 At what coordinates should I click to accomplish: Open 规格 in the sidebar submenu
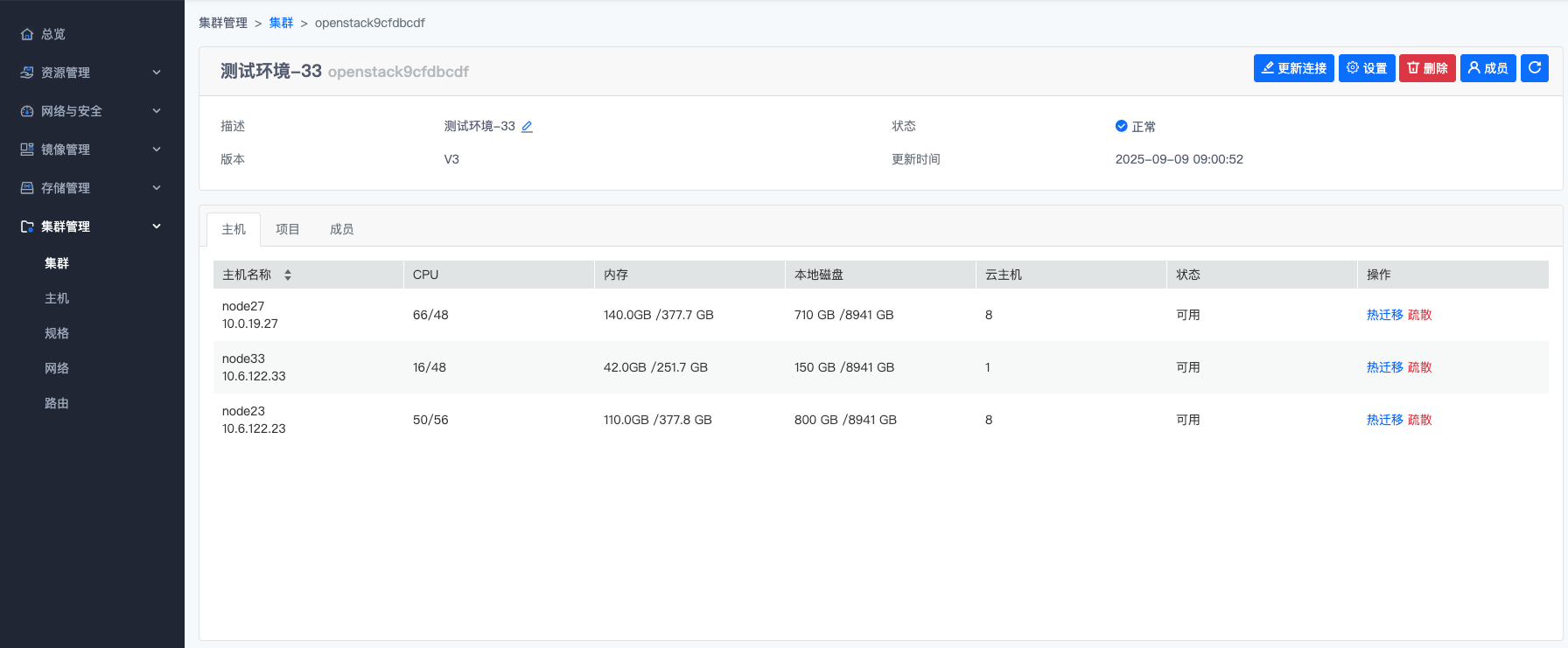pyautogui.click(x=57, y=333)
